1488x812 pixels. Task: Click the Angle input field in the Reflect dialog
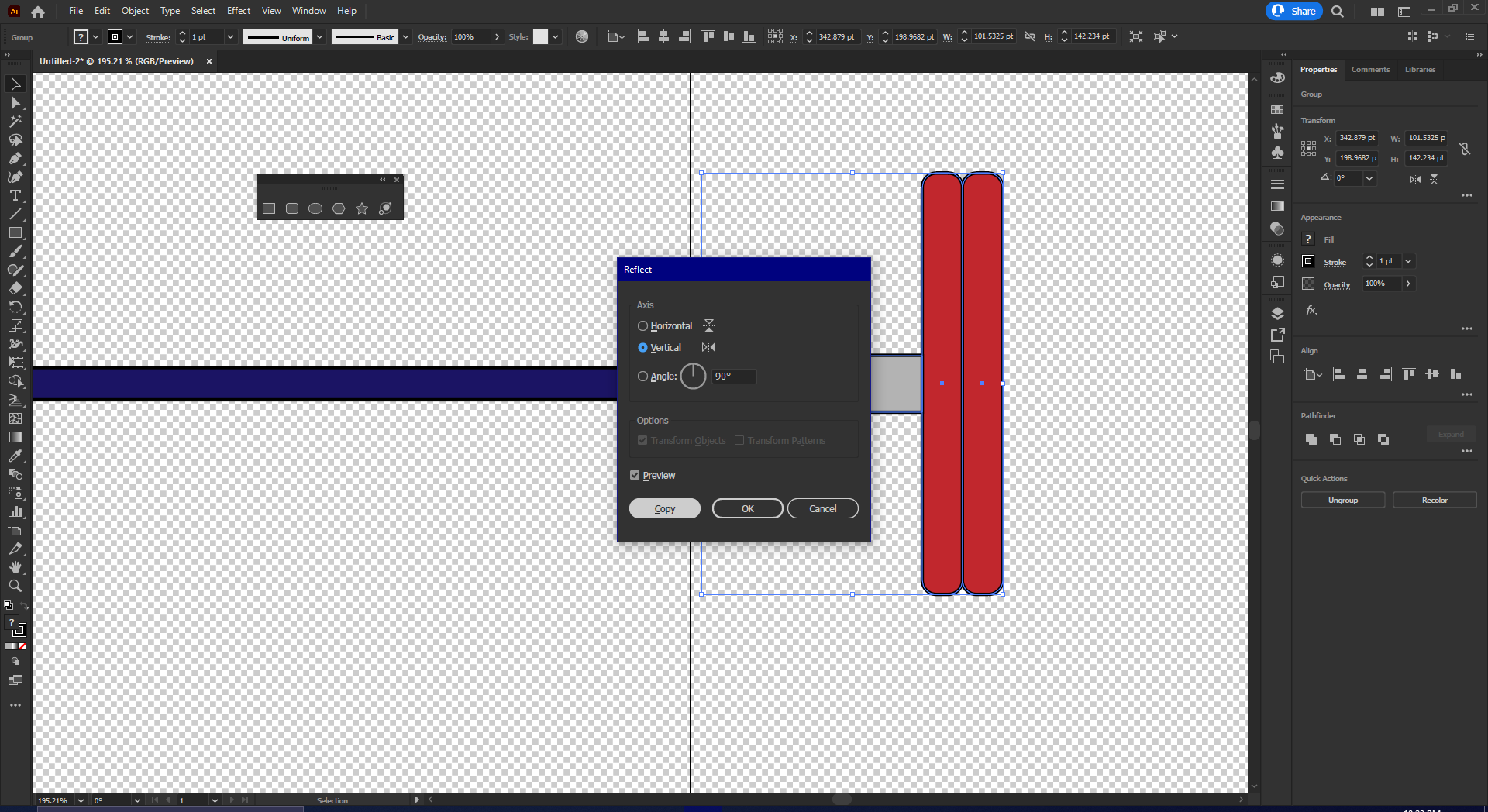tap(733, 377)
